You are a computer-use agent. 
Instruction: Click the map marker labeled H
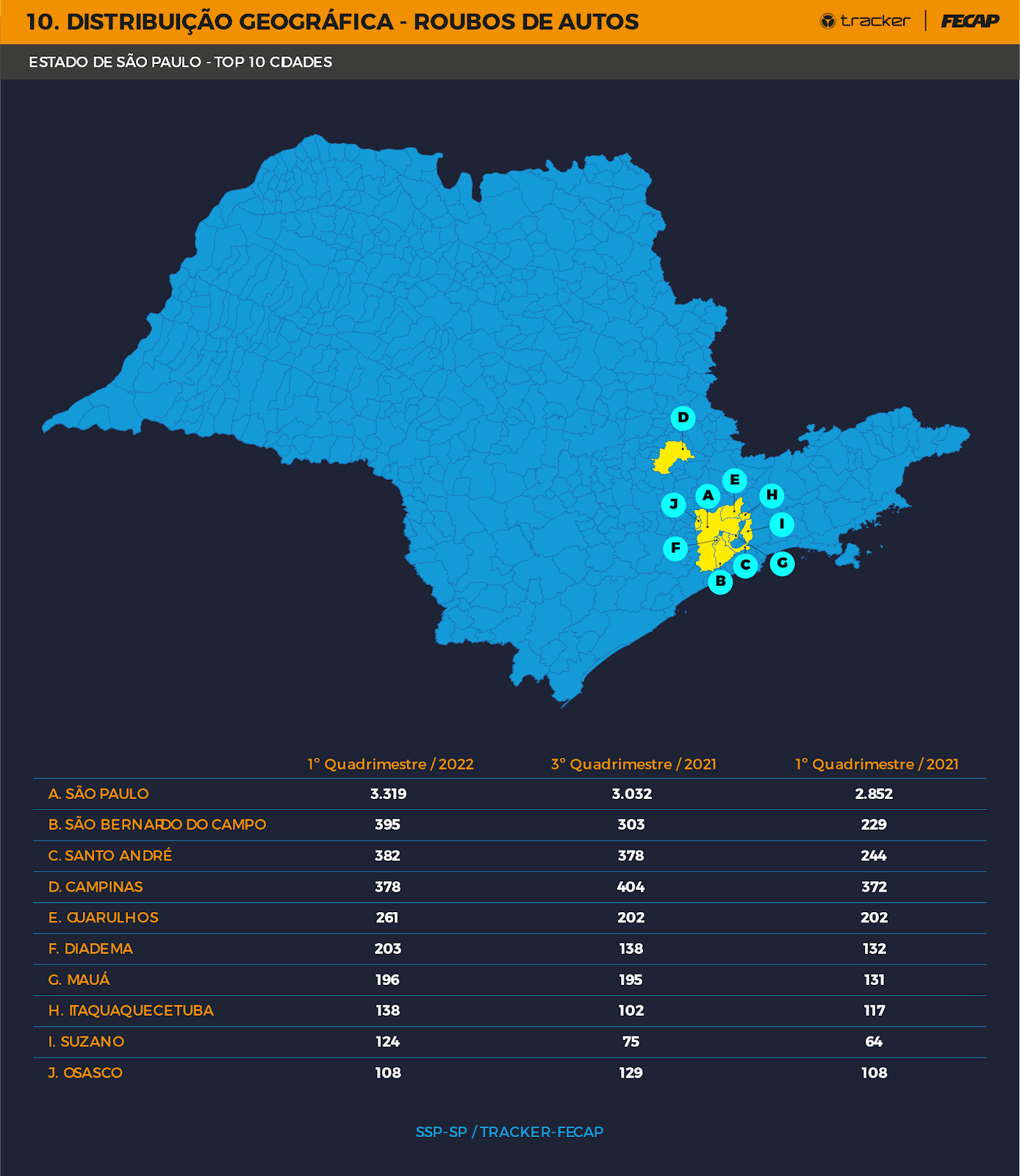[772, 495]
